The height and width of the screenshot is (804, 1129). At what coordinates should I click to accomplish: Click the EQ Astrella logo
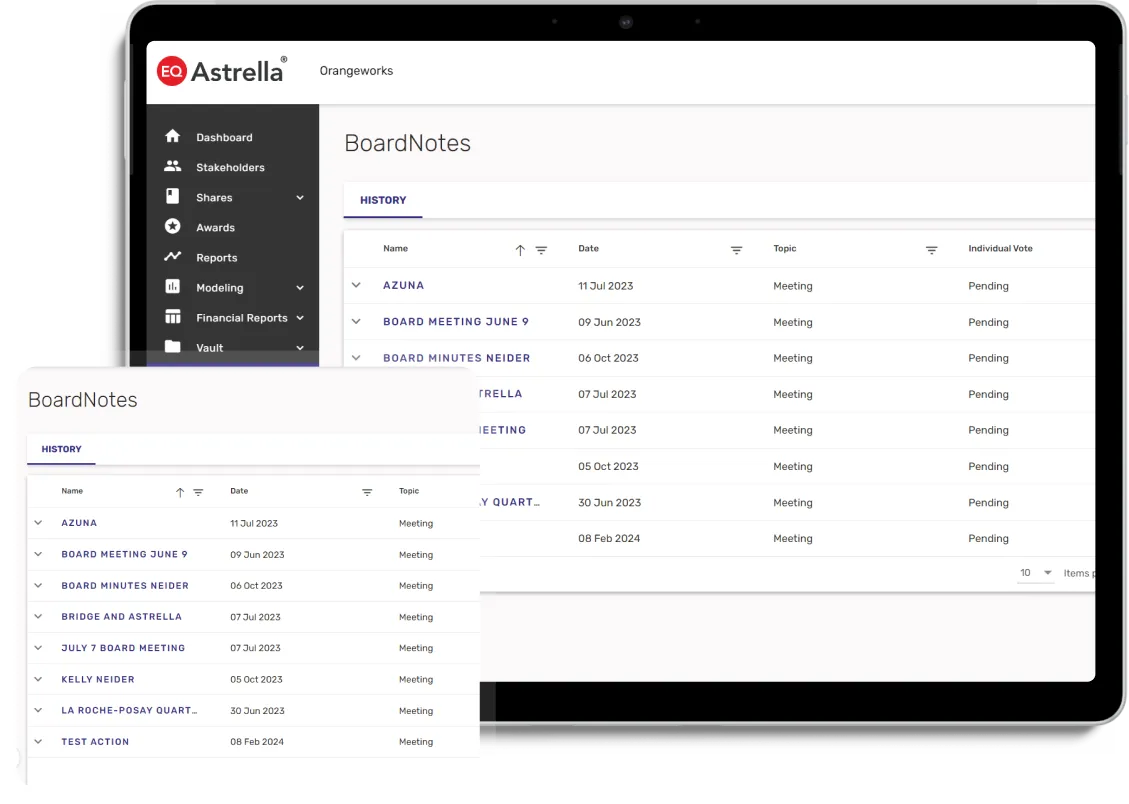[x=222, y=71]
